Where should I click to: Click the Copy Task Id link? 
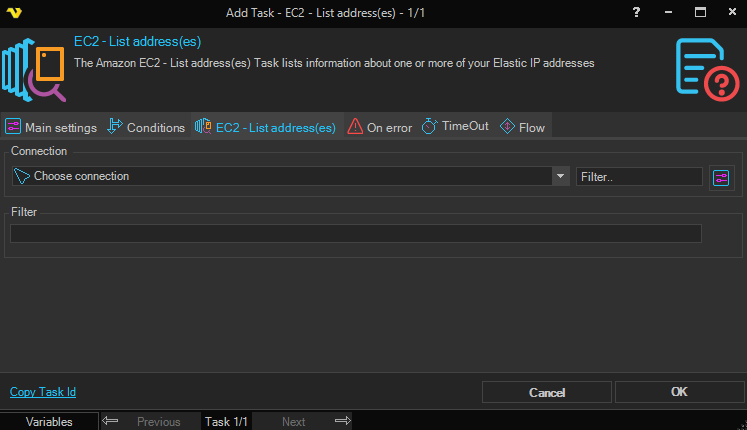tap(43, 392)
